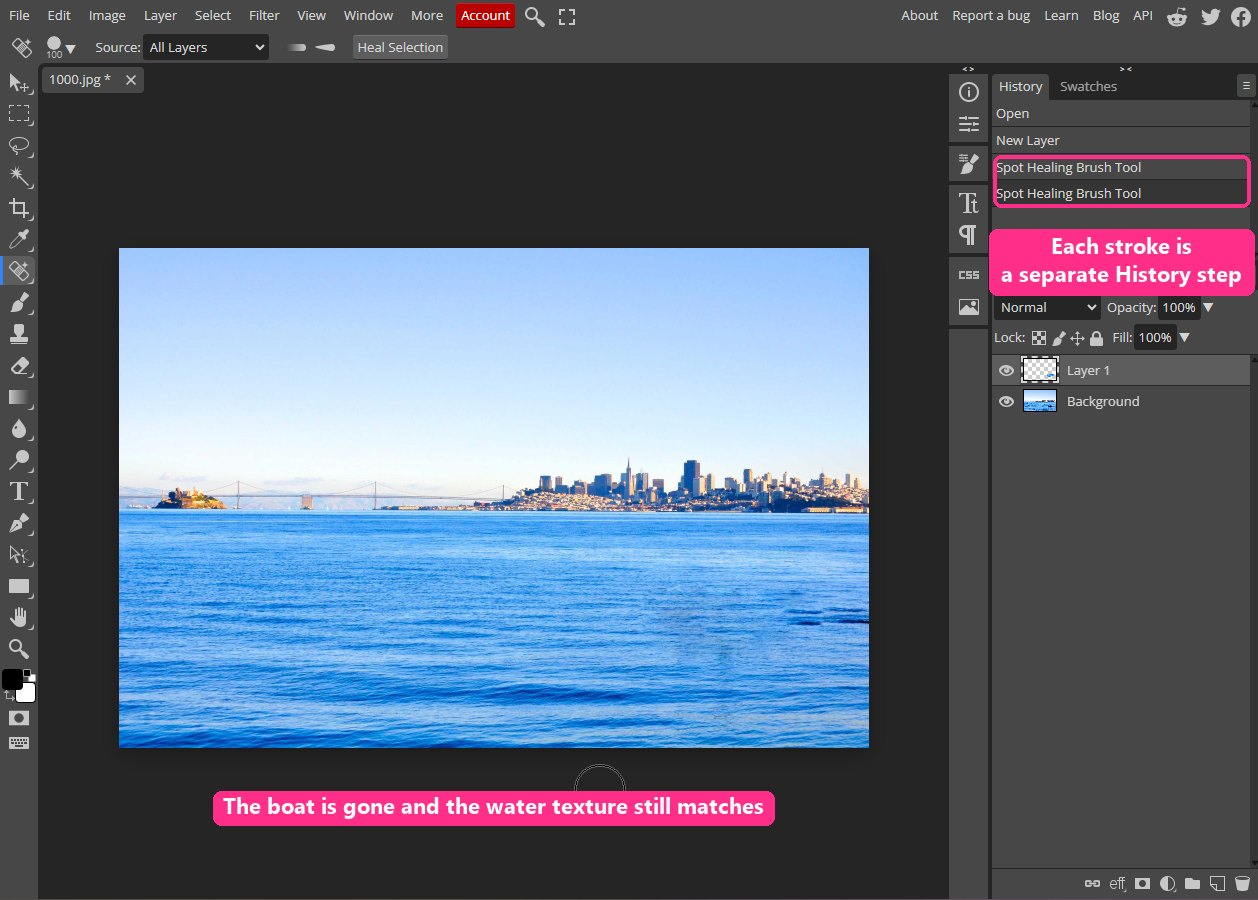Viewport: 1258px width, 900px height.
Task: Click the Heal Selection button
Action: pos(400,47)
